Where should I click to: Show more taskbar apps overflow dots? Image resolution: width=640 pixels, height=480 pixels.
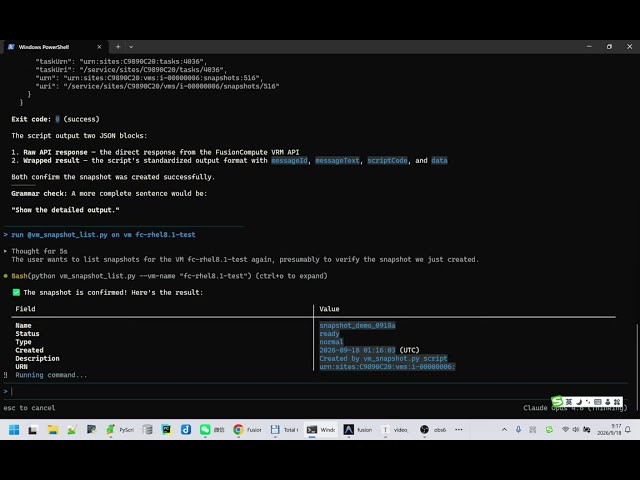click(x=459, y=429)
